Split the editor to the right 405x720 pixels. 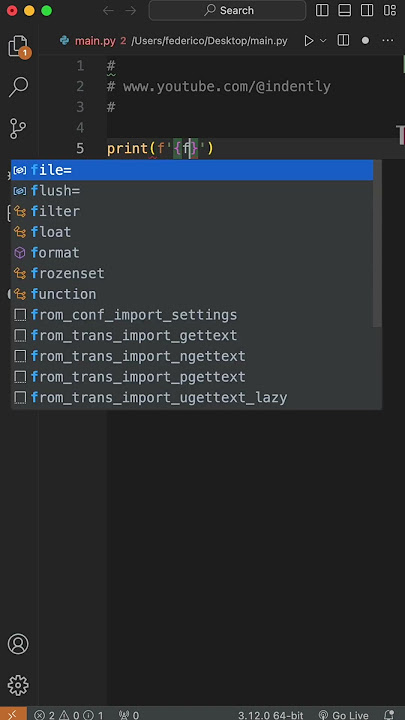click(x=343, y=41)
